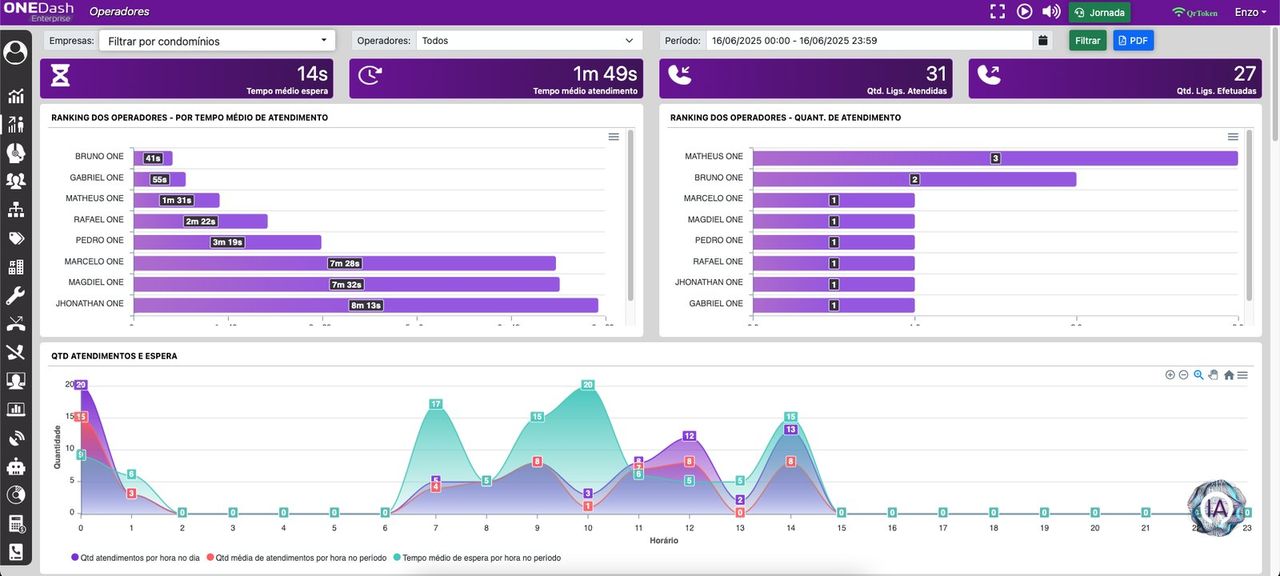
Task: Click the Qtd. Ligs. Efetuadas 27 card
Action: click(1115, 79)
